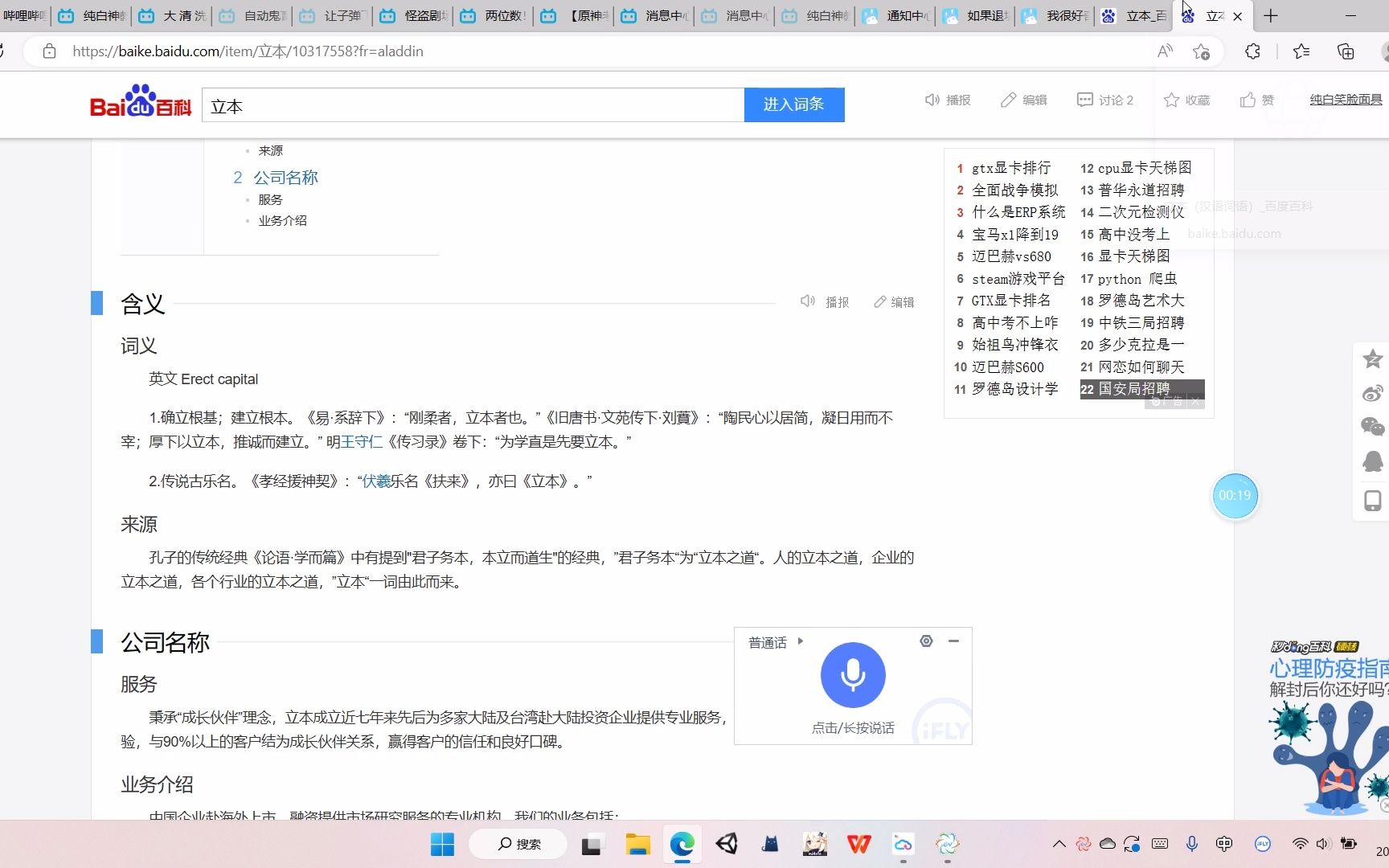Open WPS Office on taskbar
This screenshot has height=868, width=1389.
click(858, 844)
